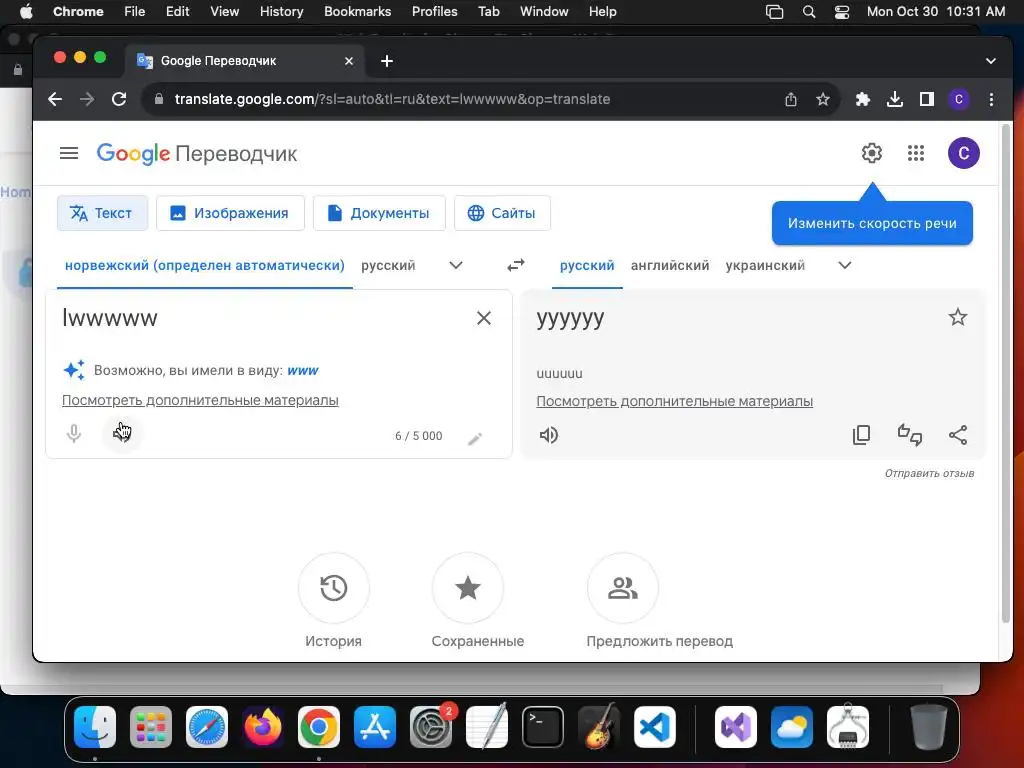1024x768 pixels.
Task: Copy the translation to clipboard
Action: pos(861,435)
